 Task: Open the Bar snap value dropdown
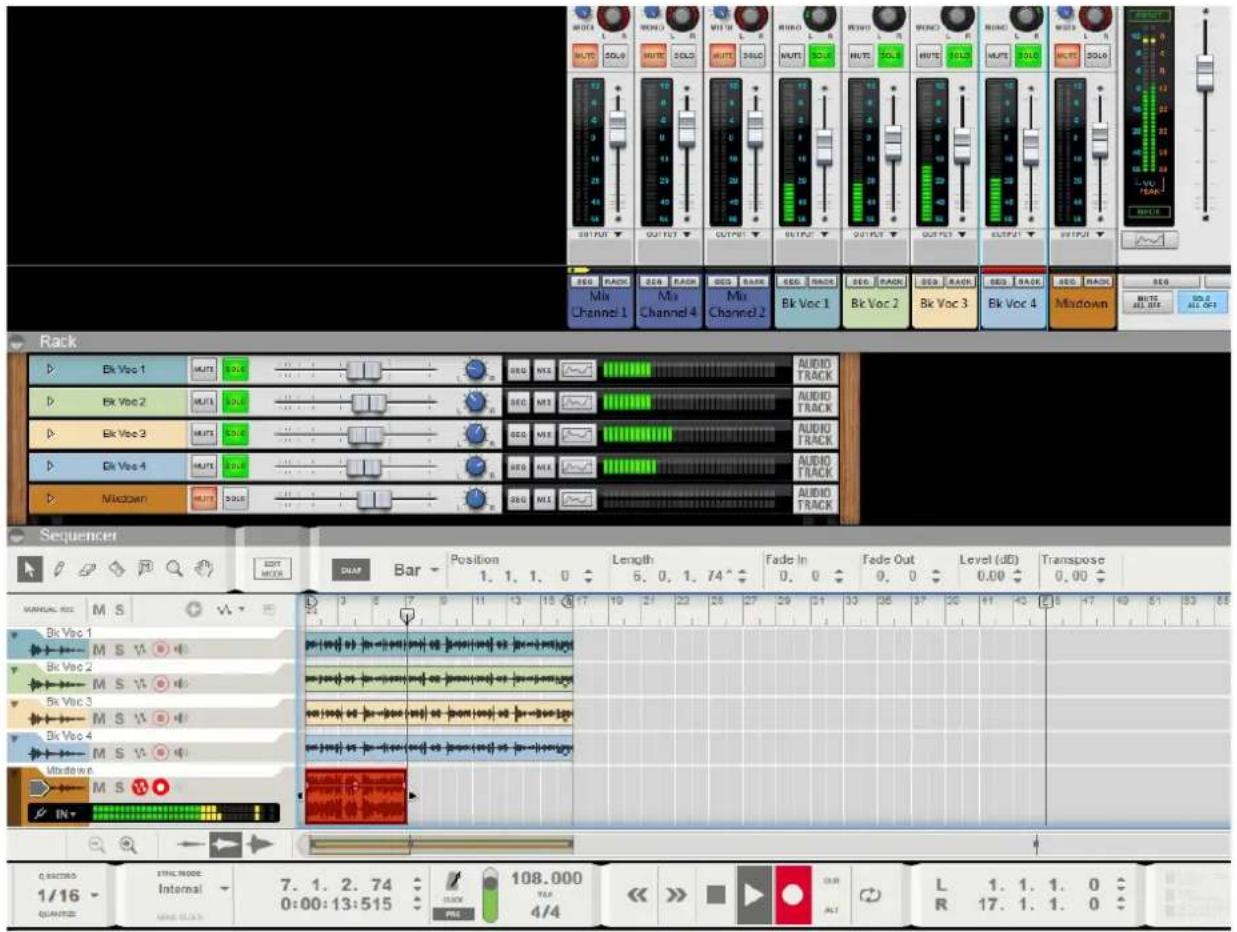point(417,571)
